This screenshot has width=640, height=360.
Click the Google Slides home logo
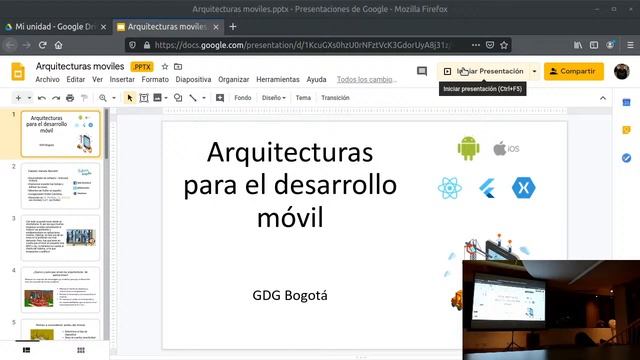[18, 72]
